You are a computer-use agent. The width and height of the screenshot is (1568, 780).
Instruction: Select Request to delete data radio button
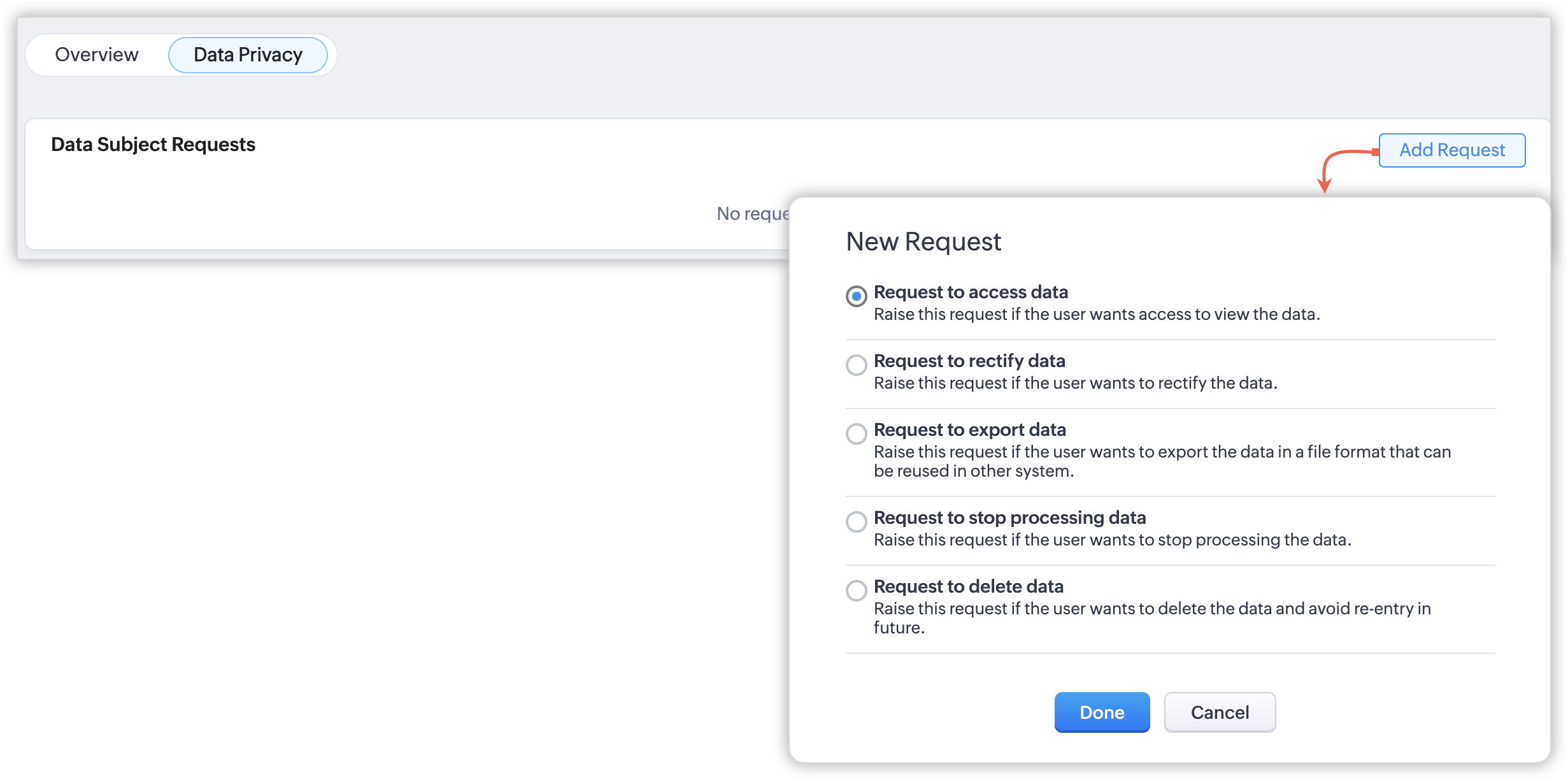pos(856,591)
